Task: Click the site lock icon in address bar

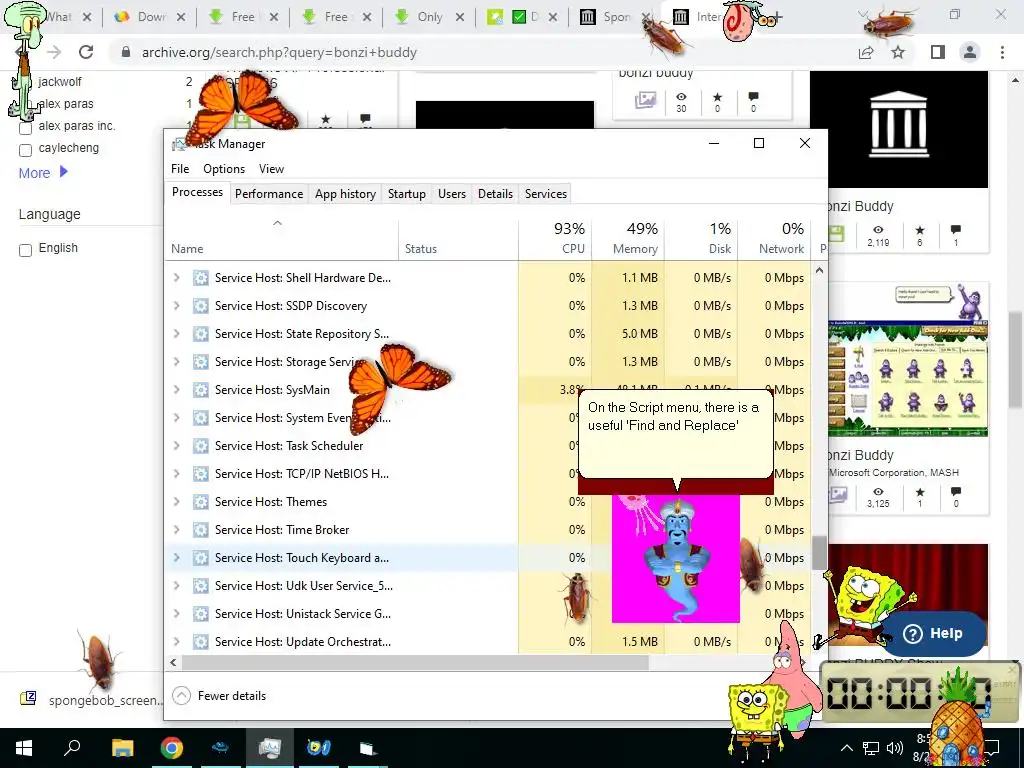Action: (126, 52)
